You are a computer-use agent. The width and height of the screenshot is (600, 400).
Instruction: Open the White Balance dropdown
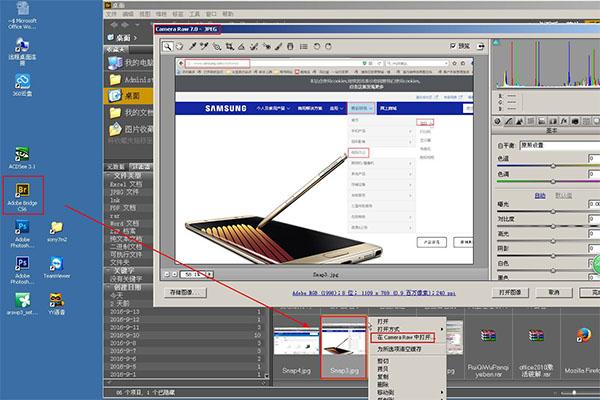point(559,145)
